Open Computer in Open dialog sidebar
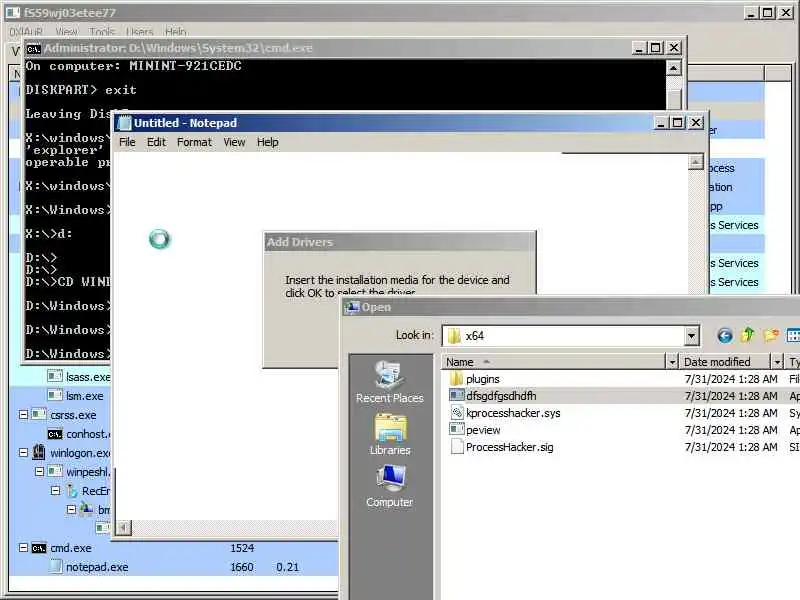 coord(390,486)
